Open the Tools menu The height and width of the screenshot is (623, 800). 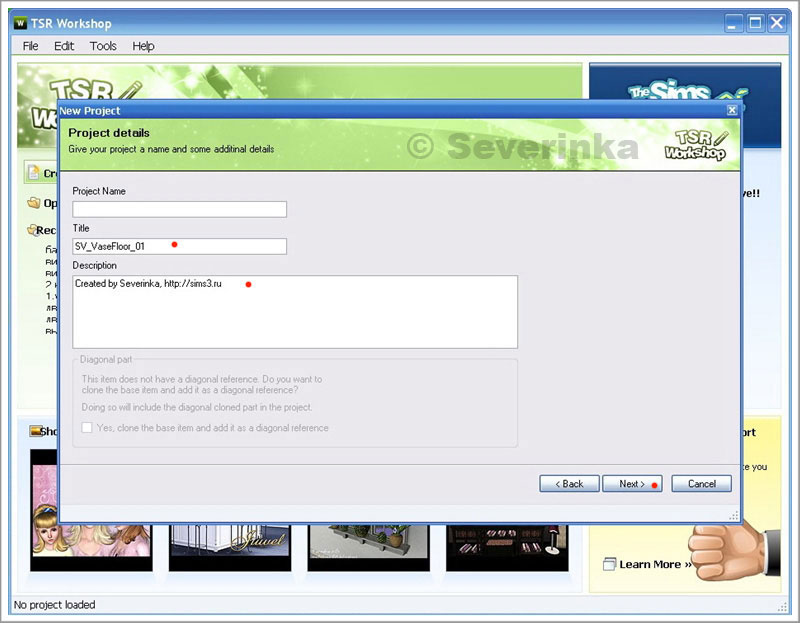pyautogui.click(x=103, y=46)
